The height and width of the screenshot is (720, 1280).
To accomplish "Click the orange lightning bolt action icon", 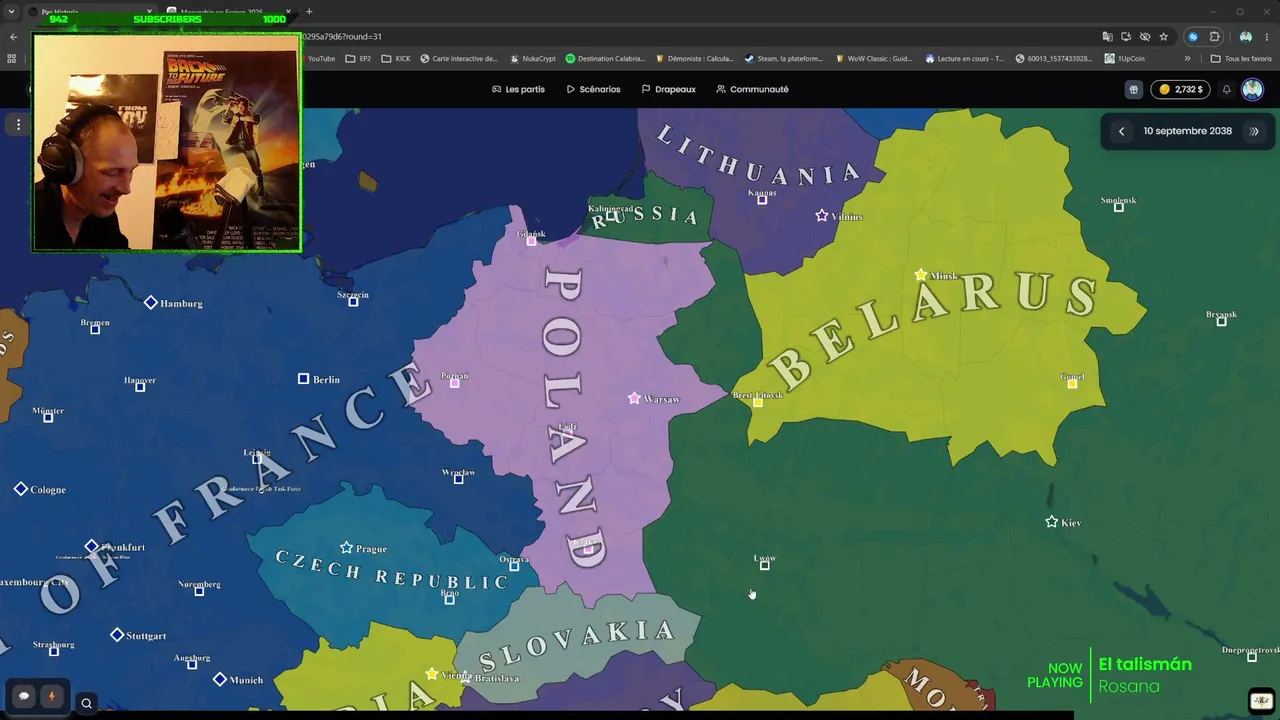I will [51, 696].
